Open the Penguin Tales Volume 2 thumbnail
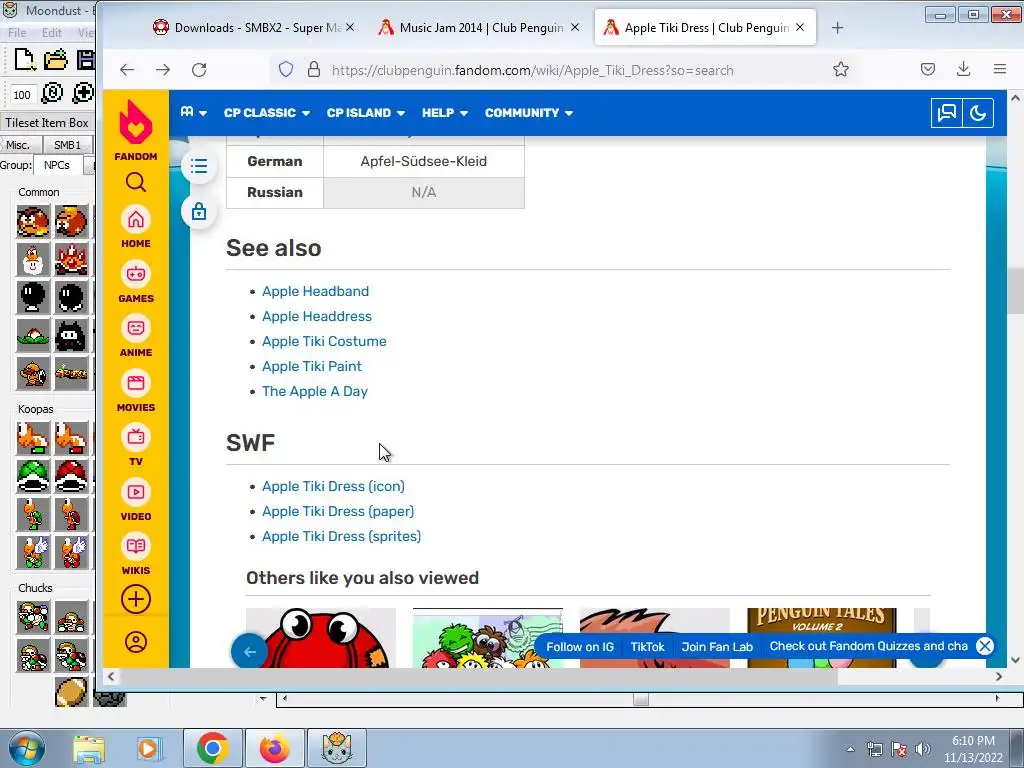The height and width of the screenshot is (768, 1024). (822, 638)
